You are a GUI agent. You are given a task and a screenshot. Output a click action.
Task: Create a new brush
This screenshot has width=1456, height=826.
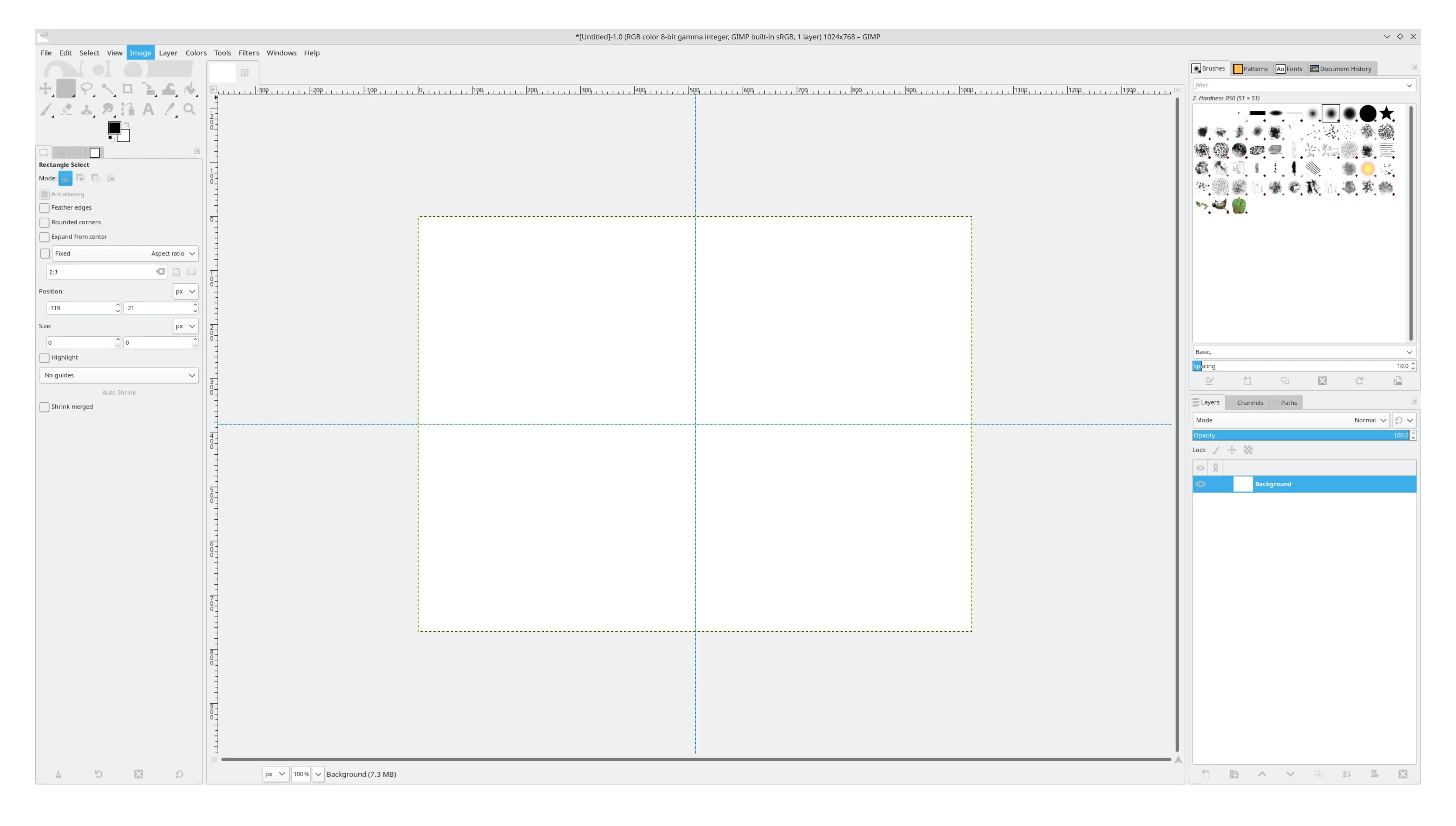(1247, 381)
